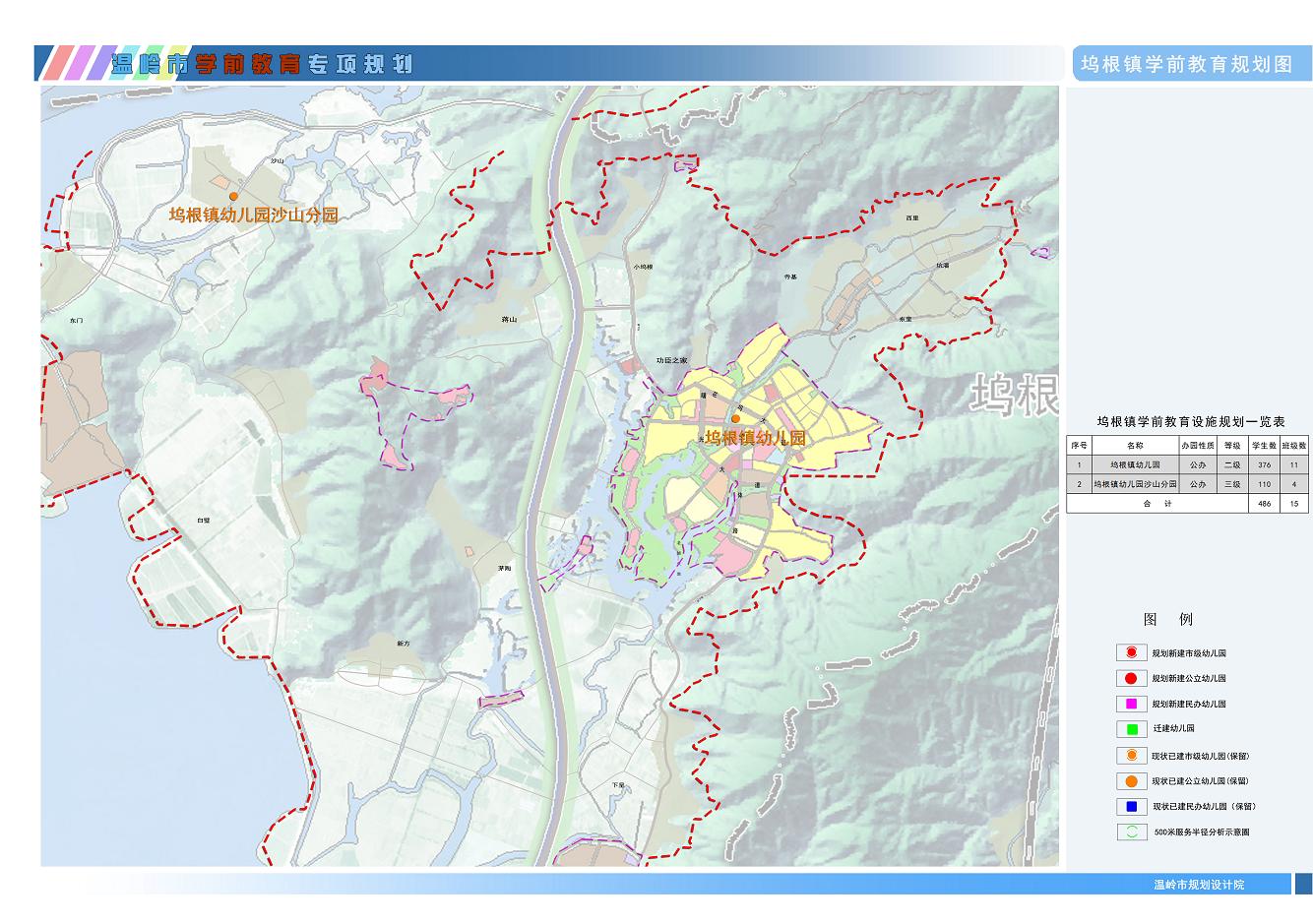1313x924 pixels.
Task: Select the 坞根镇幼儿园 name cell in table
Action: (1135, 464)
